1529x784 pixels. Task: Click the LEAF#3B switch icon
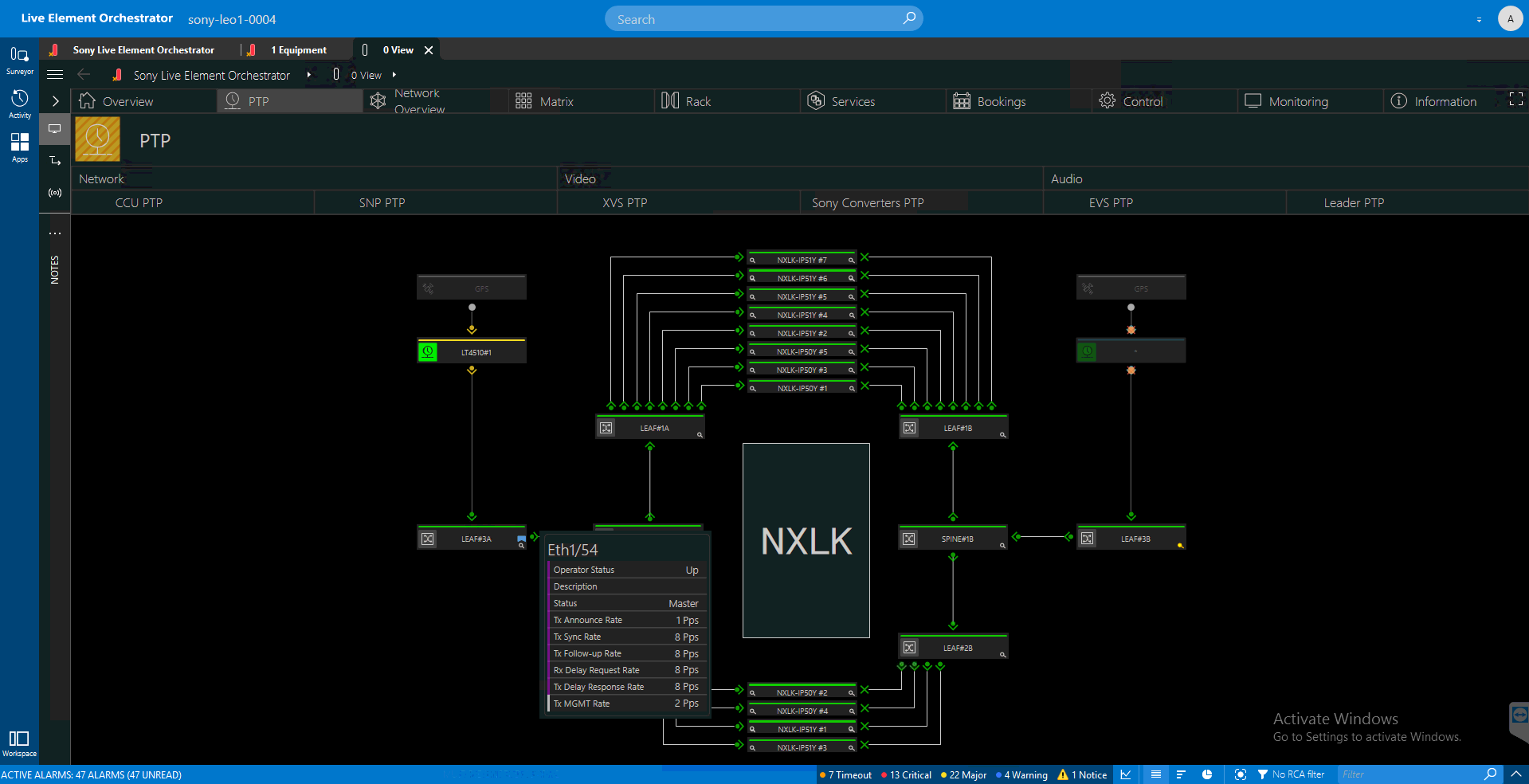pos(1087,539)
